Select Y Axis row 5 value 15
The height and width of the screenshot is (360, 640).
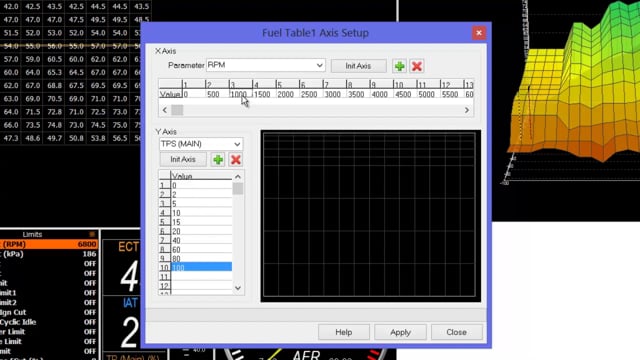pyautogui.click(x=201, y=222)
